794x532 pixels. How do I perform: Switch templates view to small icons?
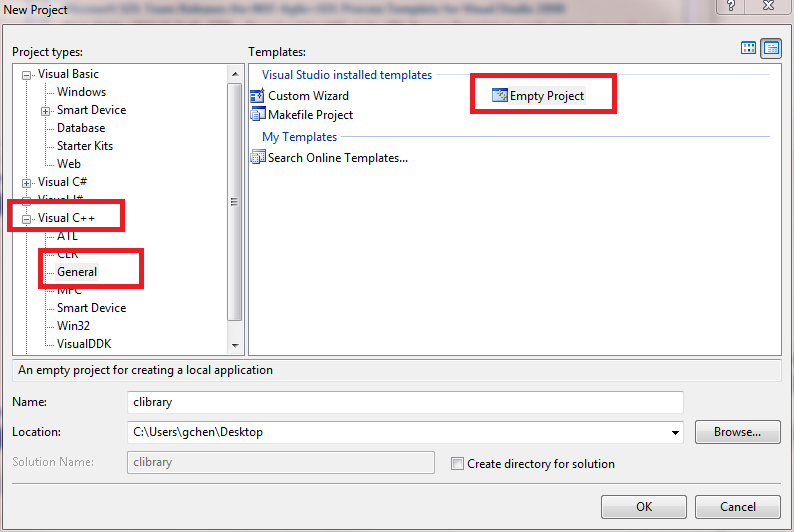[771, 48]
